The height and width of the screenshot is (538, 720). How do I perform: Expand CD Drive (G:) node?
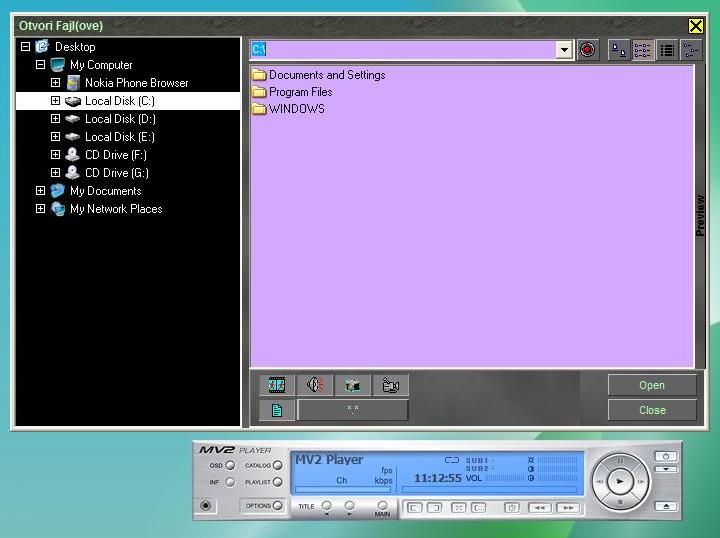[x=55, y=172]
